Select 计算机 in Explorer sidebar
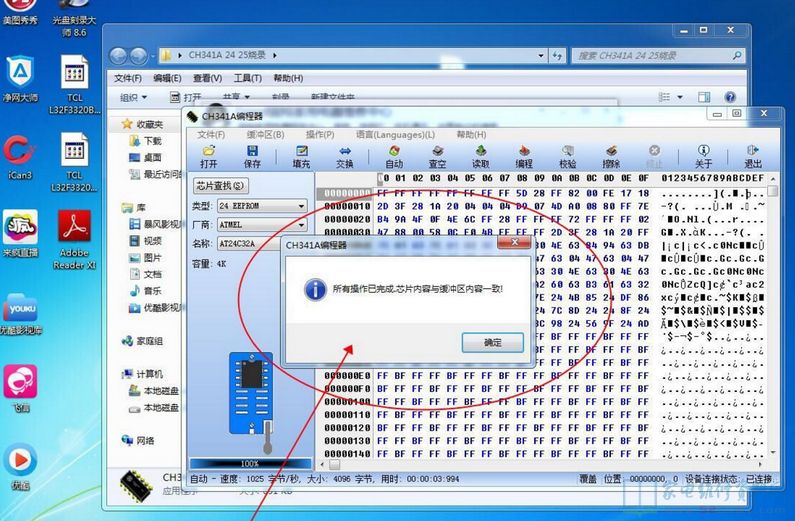Image resolution: width=795 pixels, height=521 pixels. [142, 374]
